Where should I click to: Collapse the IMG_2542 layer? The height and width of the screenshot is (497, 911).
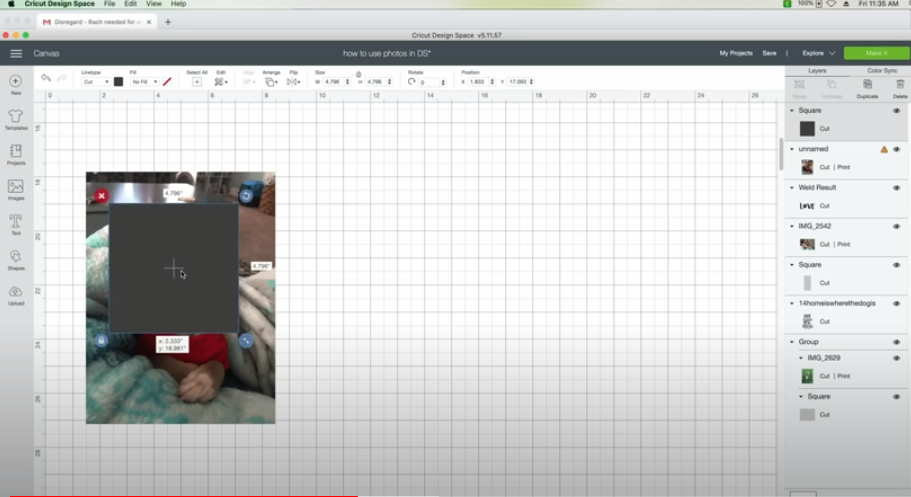coord(792,226)
